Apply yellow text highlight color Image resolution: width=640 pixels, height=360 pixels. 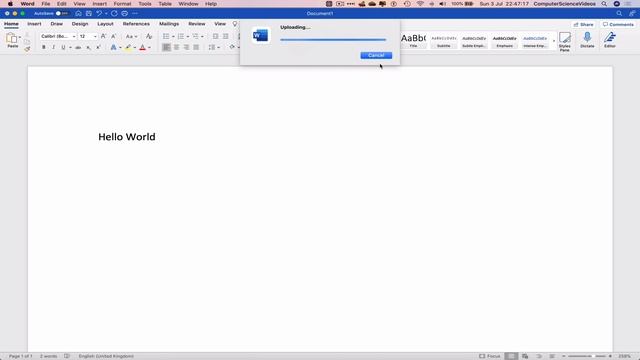(x=128, y=47)
